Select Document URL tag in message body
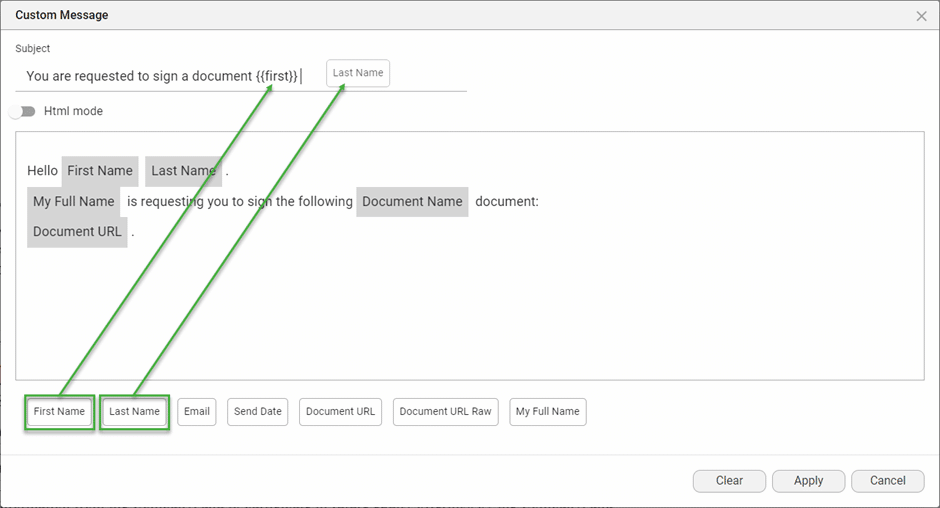940x508 pixels. tap(77, 232)
